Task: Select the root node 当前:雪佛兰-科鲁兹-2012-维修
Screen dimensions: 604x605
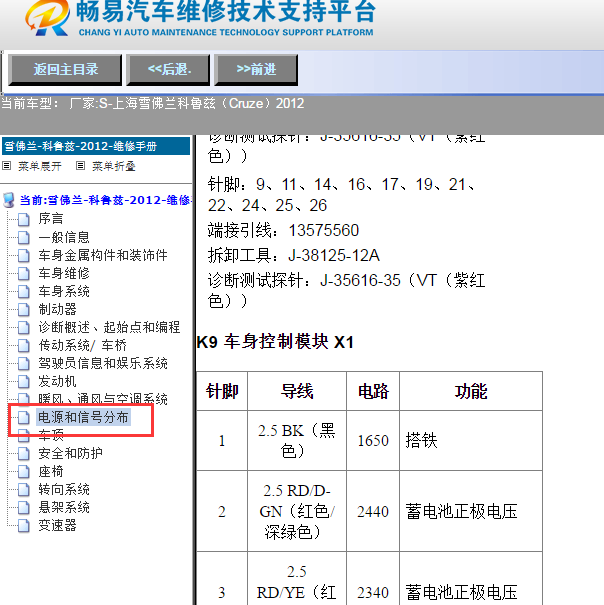Action: [x=105, y=200]
